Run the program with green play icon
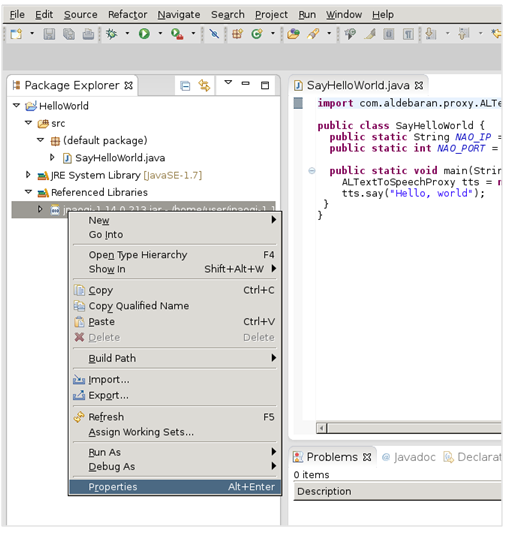Image resolution: width=505 pixels, height=539 pixels. (144, 34)
